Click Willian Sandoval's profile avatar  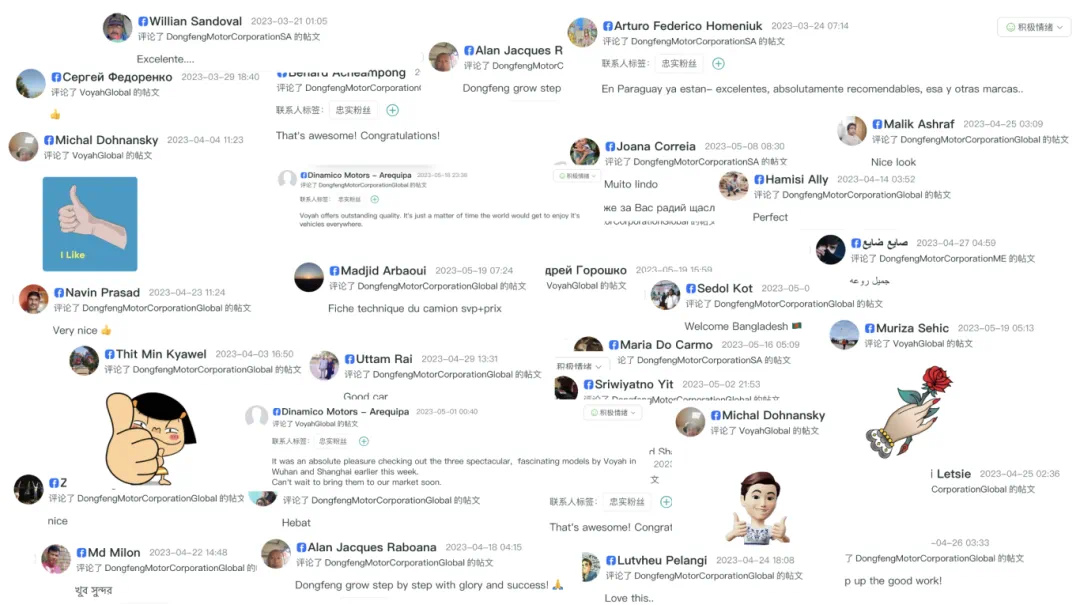pyautogui.click(x=117, y=28)
